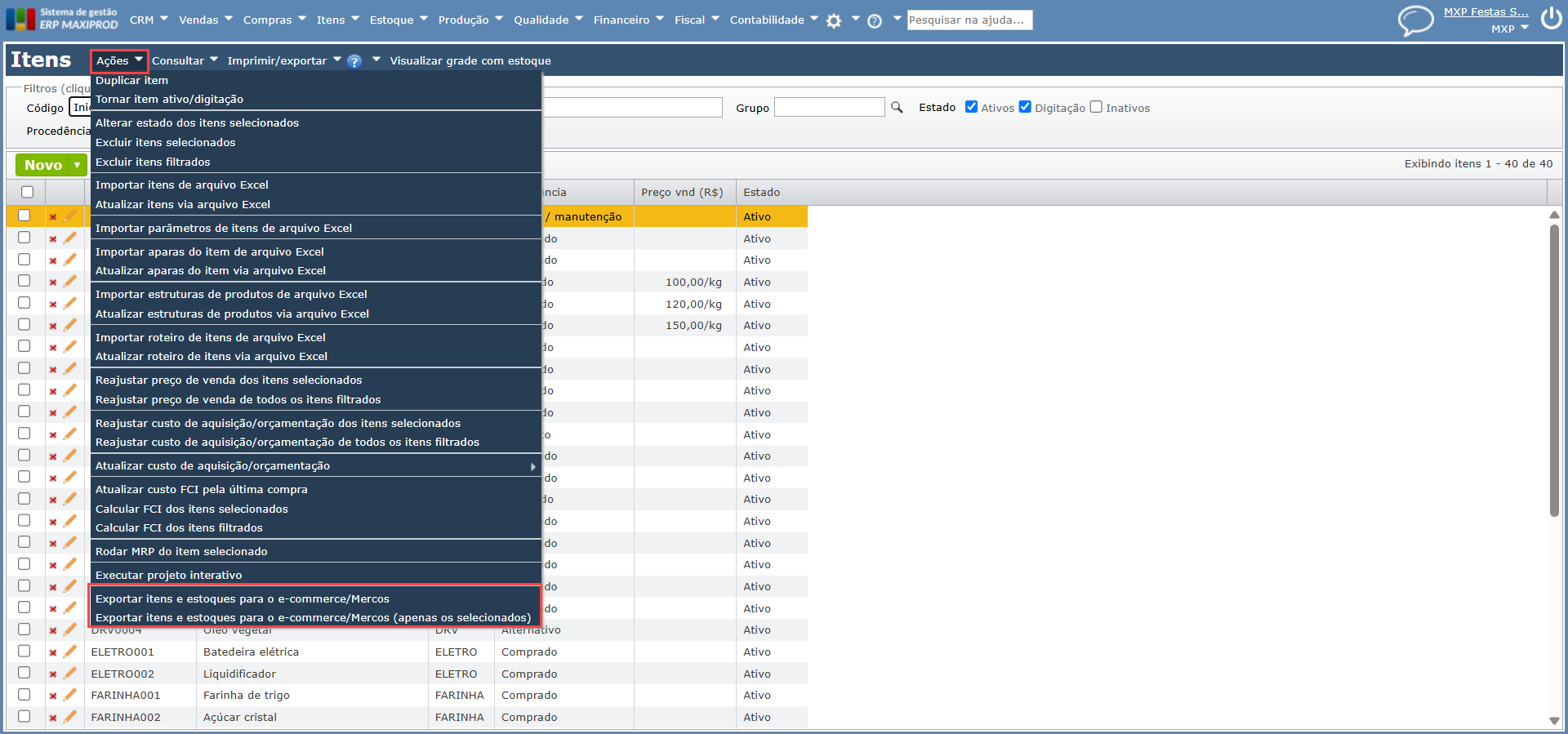Click the pencil edit icon for ELETRO001

coord(70,652)
